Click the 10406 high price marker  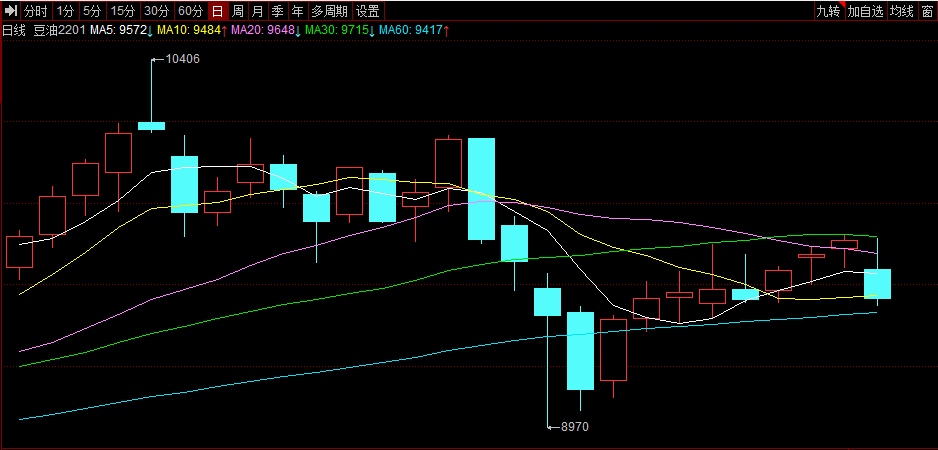coord(182,59)
